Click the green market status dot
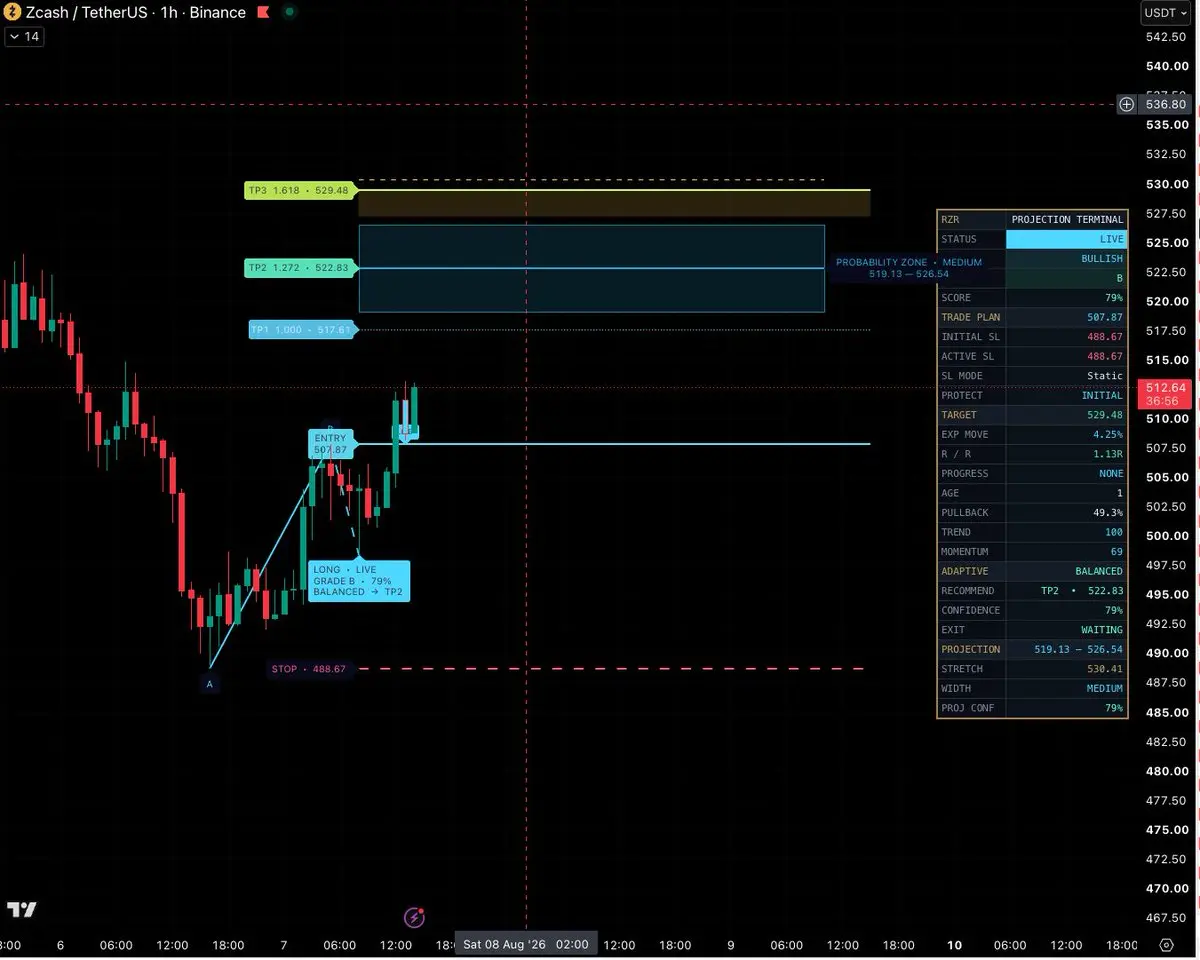Image resolution: width=1200 pixels, height=960 pixels. point(289,12)
